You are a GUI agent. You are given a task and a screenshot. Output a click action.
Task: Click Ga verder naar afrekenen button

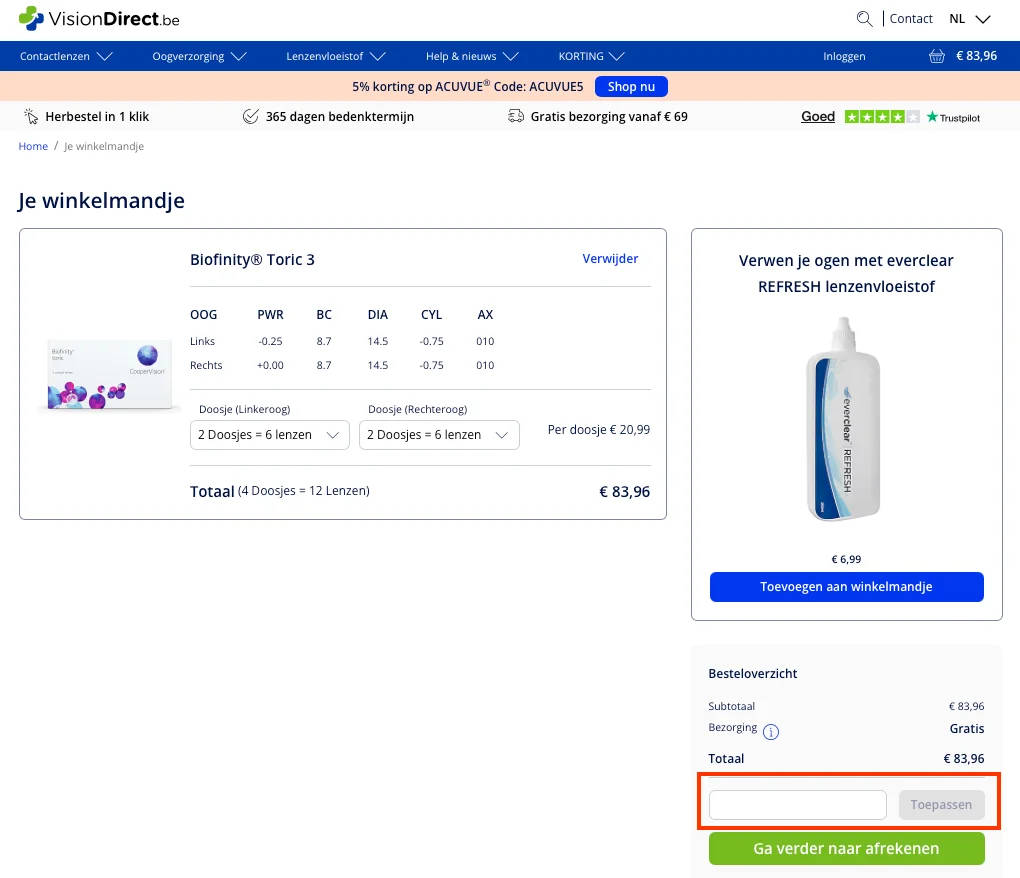pos(846,849)
